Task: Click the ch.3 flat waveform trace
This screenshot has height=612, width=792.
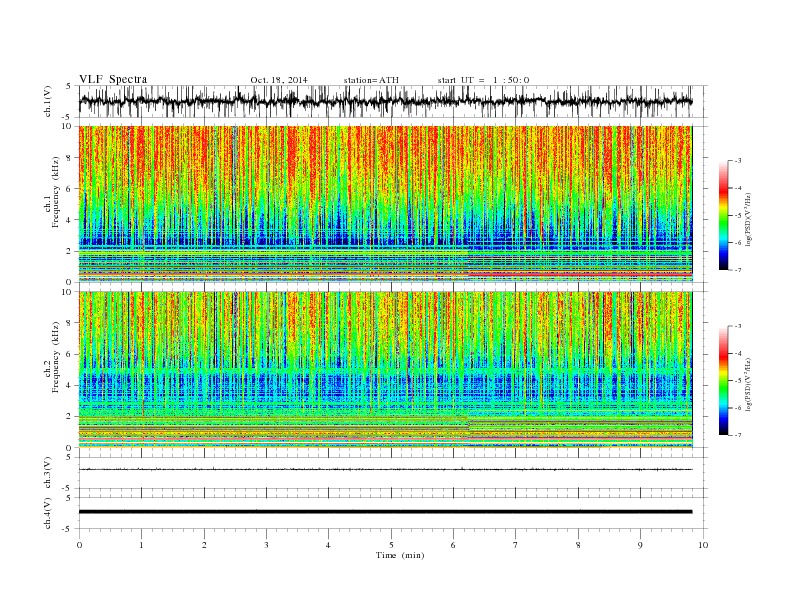Action: (385, 470)
